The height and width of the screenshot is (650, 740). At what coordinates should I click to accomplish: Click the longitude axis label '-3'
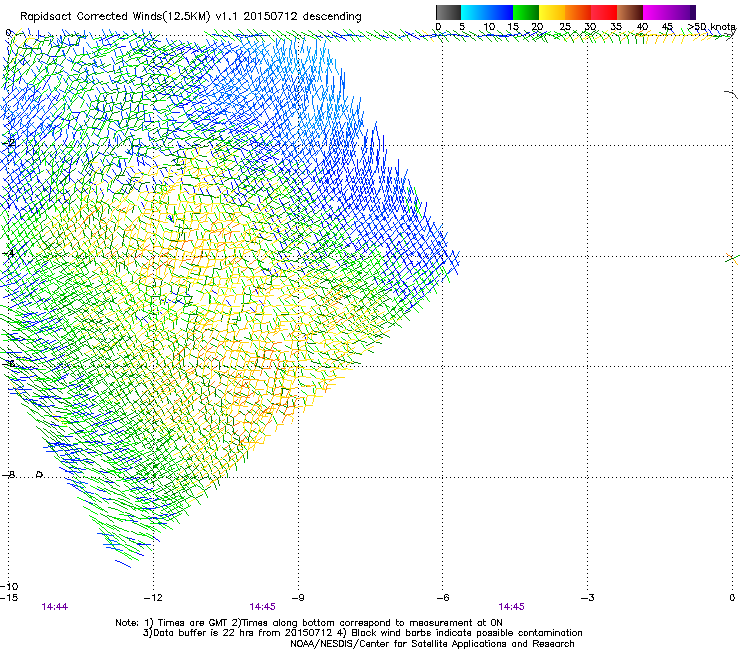pos(587,598)
